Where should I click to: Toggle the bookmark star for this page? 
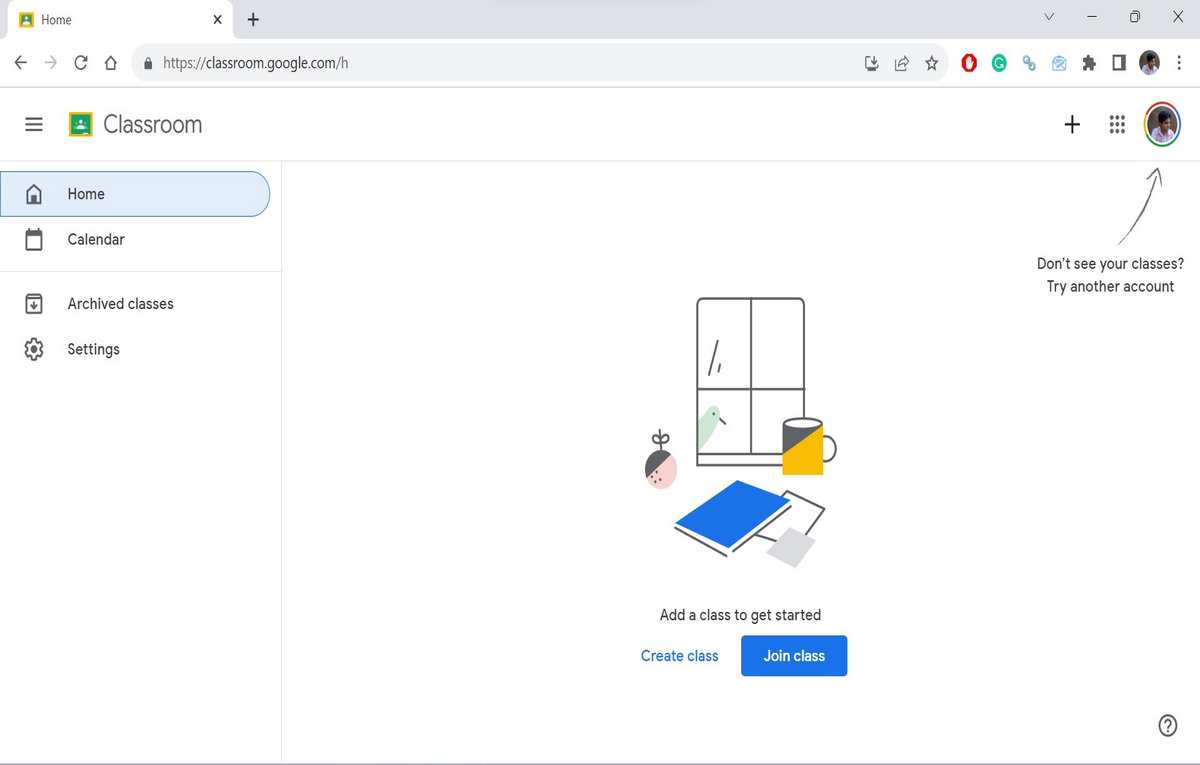pyautogui.click(x=932, y=62)
